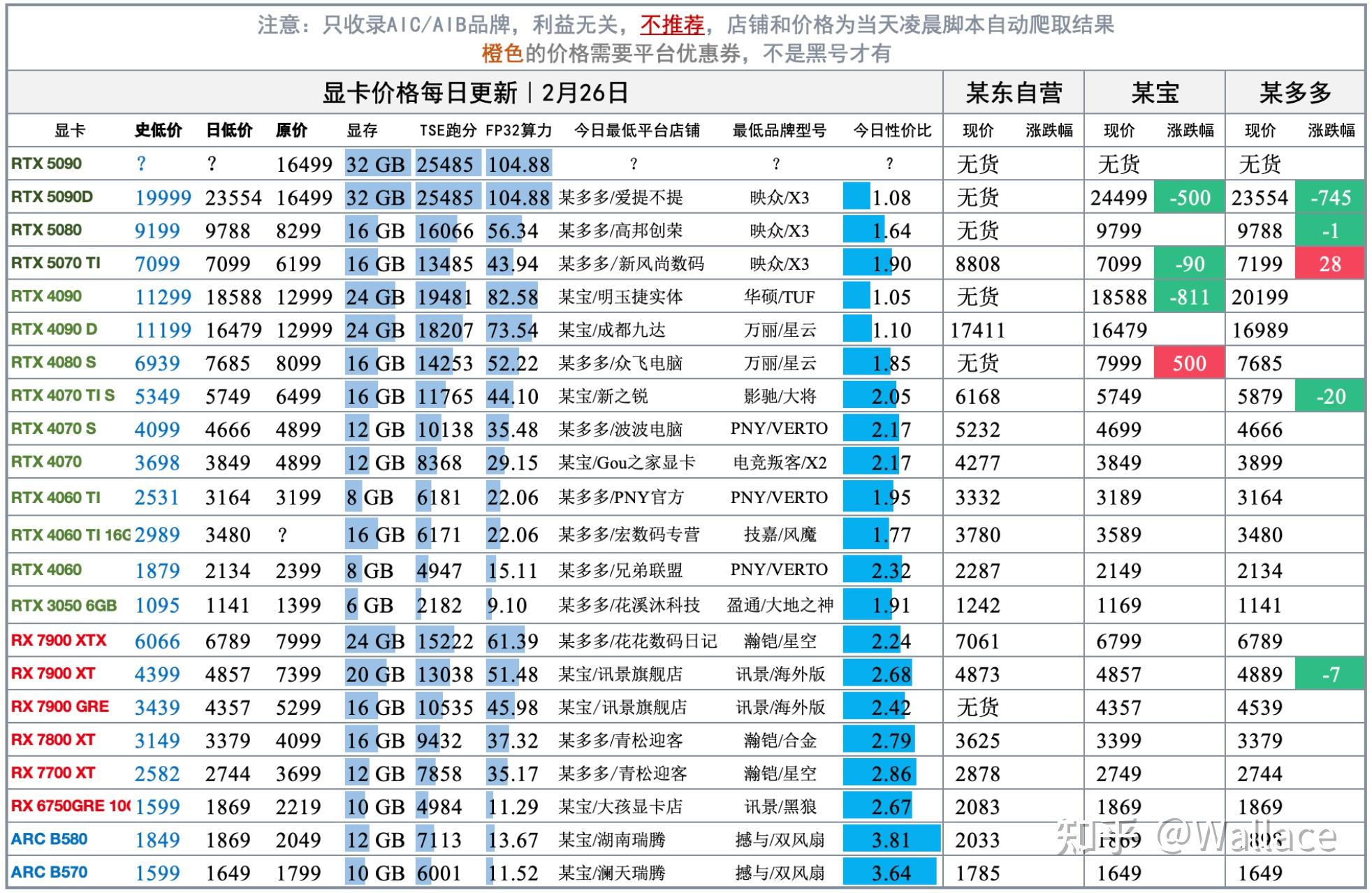Click the underlined red 不推荐 text

pos(671,25)
